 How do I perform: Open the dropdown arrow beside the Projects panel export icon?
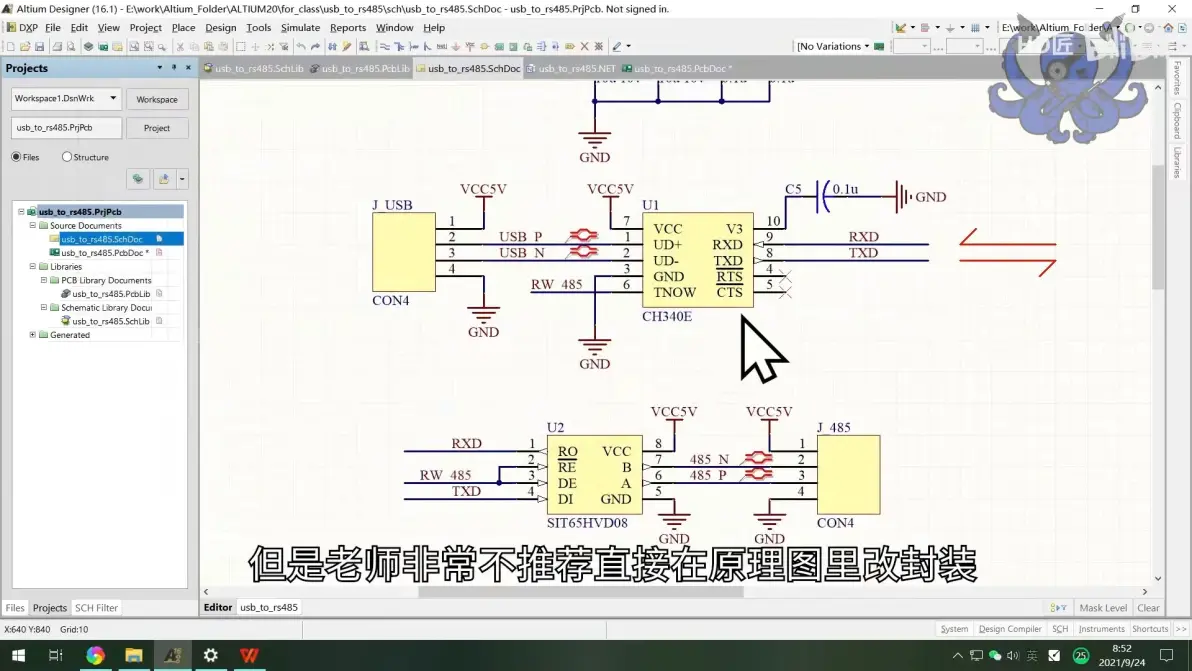[x=182, y=179]
